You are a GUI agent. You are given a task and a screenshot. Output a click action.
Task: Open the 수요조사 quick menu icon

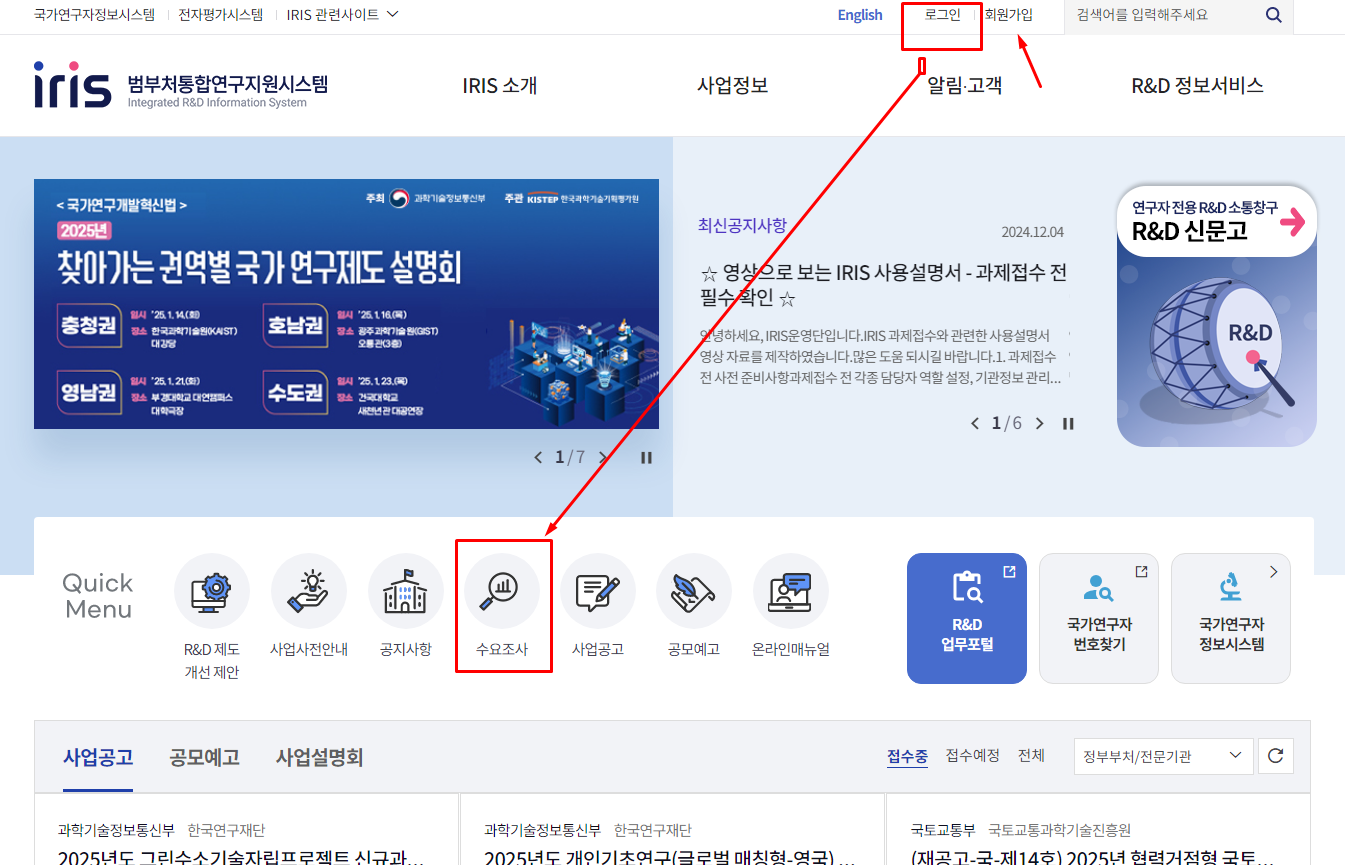pos(502,591)
